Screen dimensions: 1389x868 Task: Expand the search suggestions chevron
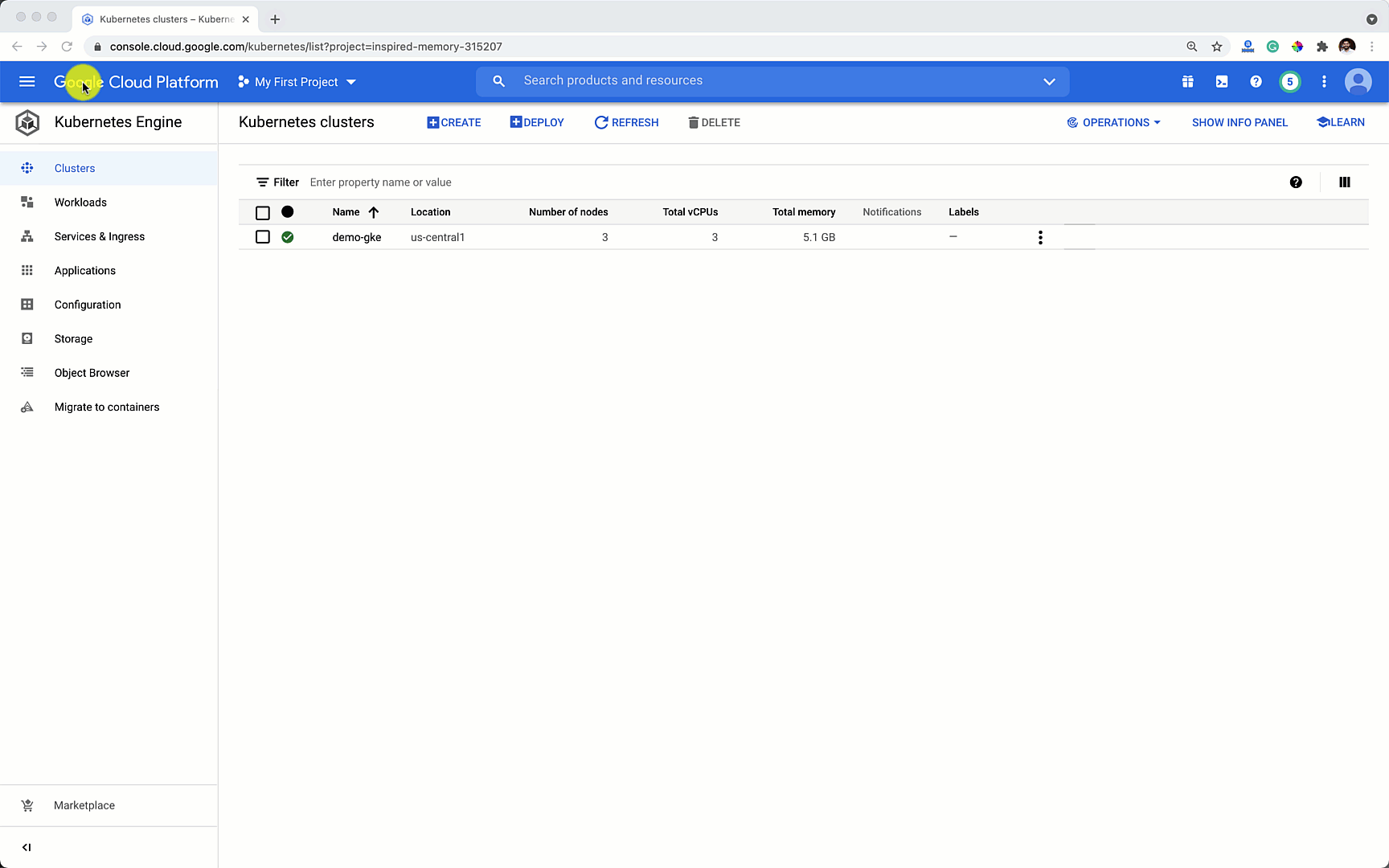1049,81
